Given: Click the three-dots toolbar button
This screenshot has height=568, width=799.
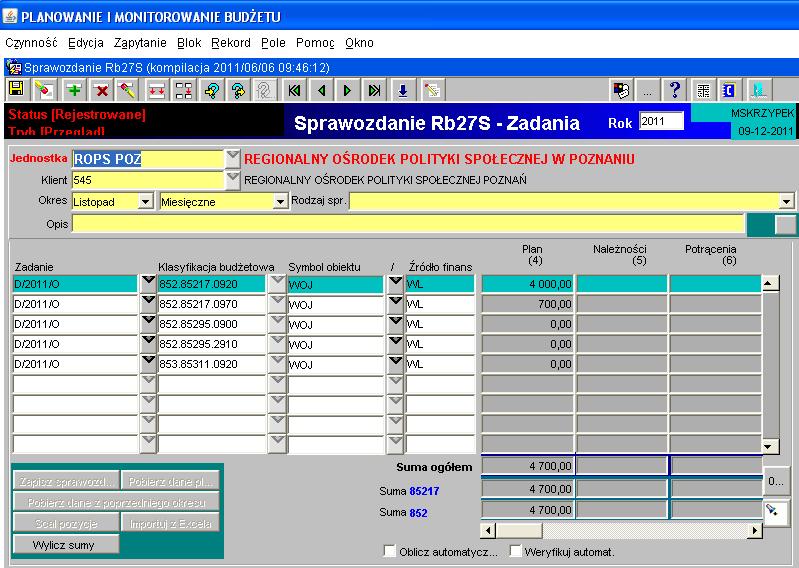Looking at the screenshot, I should click(x=648, y=90).
